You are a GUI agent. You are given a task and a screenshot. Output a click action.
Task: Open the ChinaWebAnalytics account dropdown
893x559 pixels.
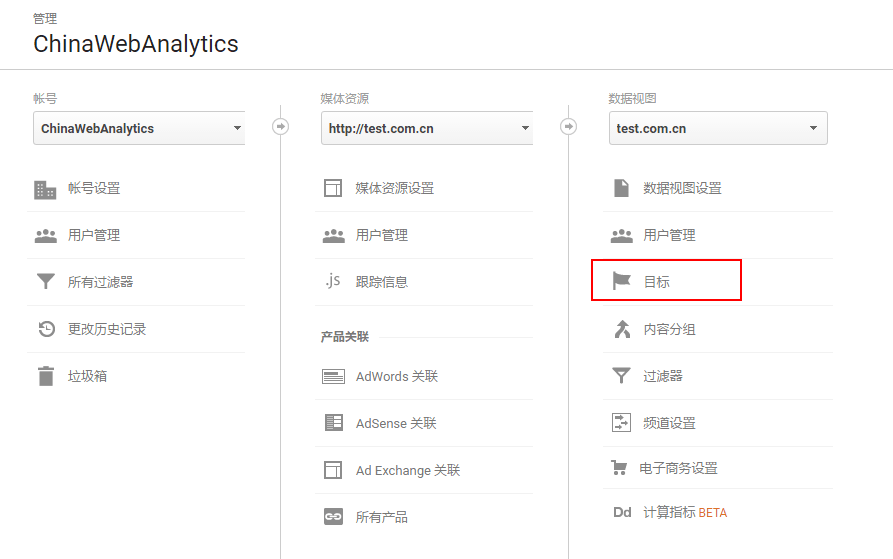[x=139, y=128]
